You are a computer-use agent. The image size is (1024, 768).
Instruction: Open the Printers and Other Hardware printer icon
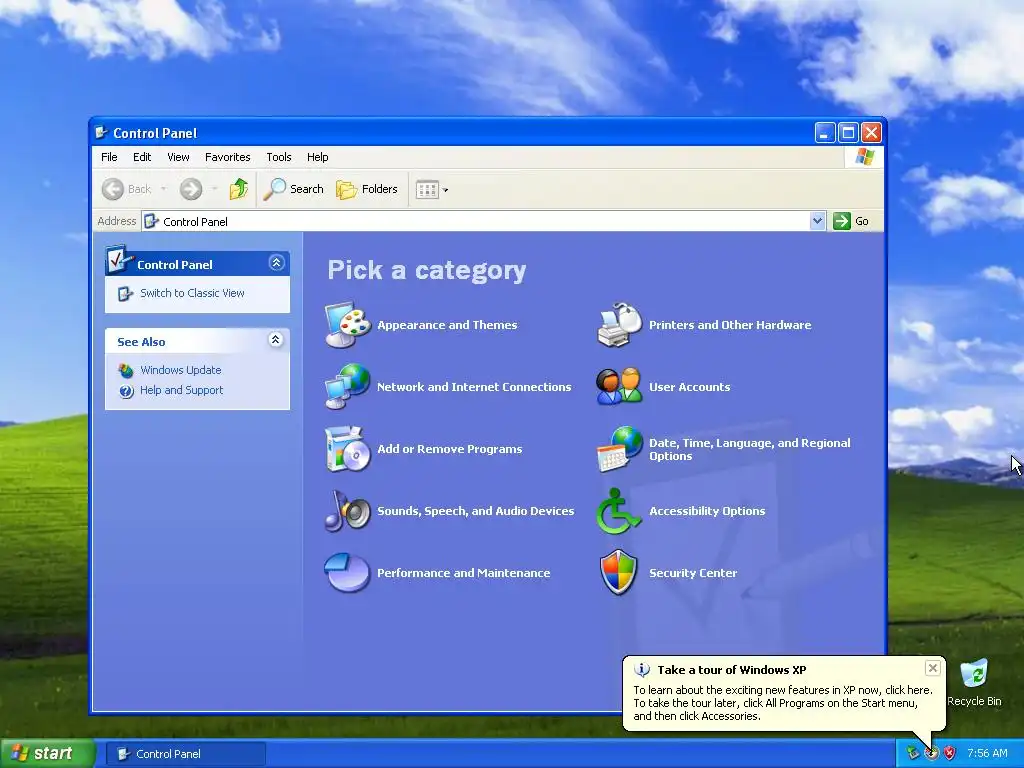click(x=620, y=325)
